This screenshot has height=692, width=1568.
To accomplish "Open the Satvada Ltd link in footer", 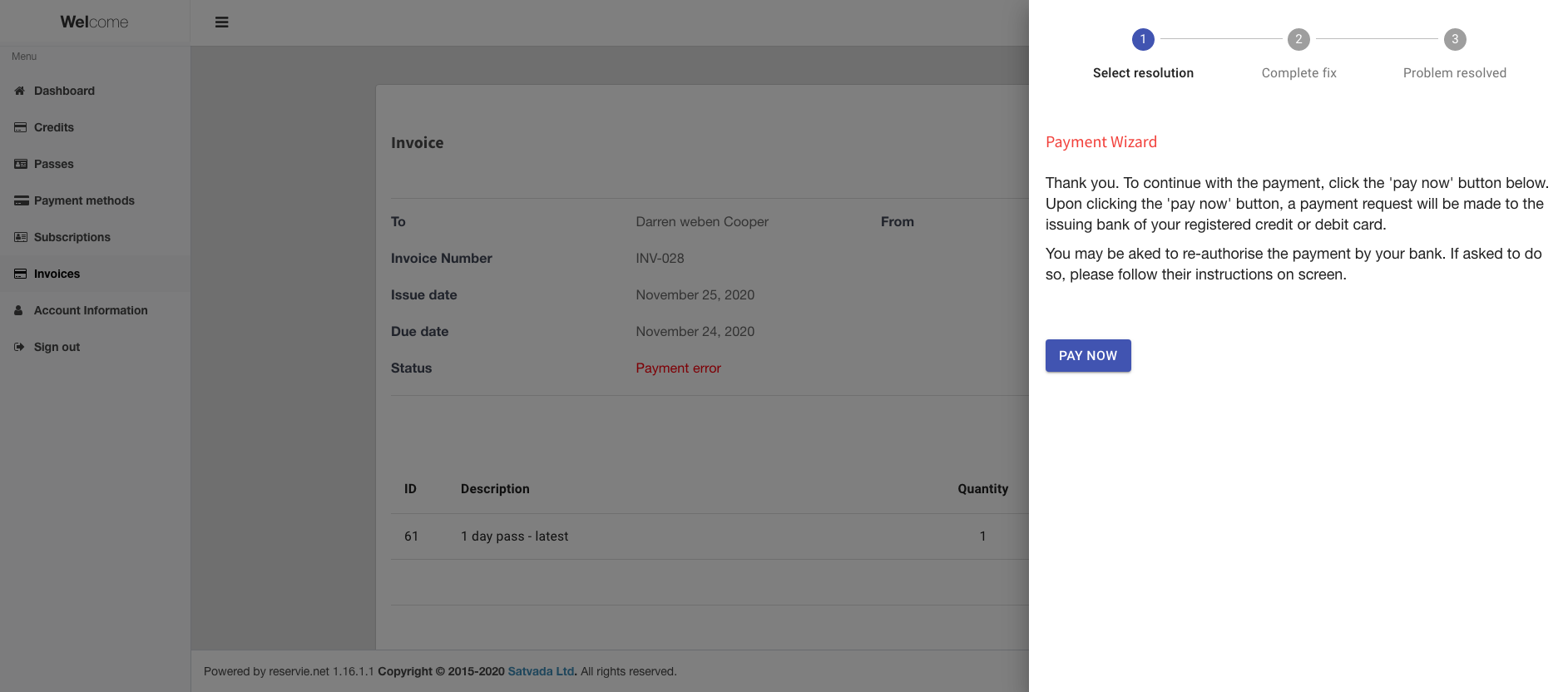I will pyautogui.click(x=541, y=671).
